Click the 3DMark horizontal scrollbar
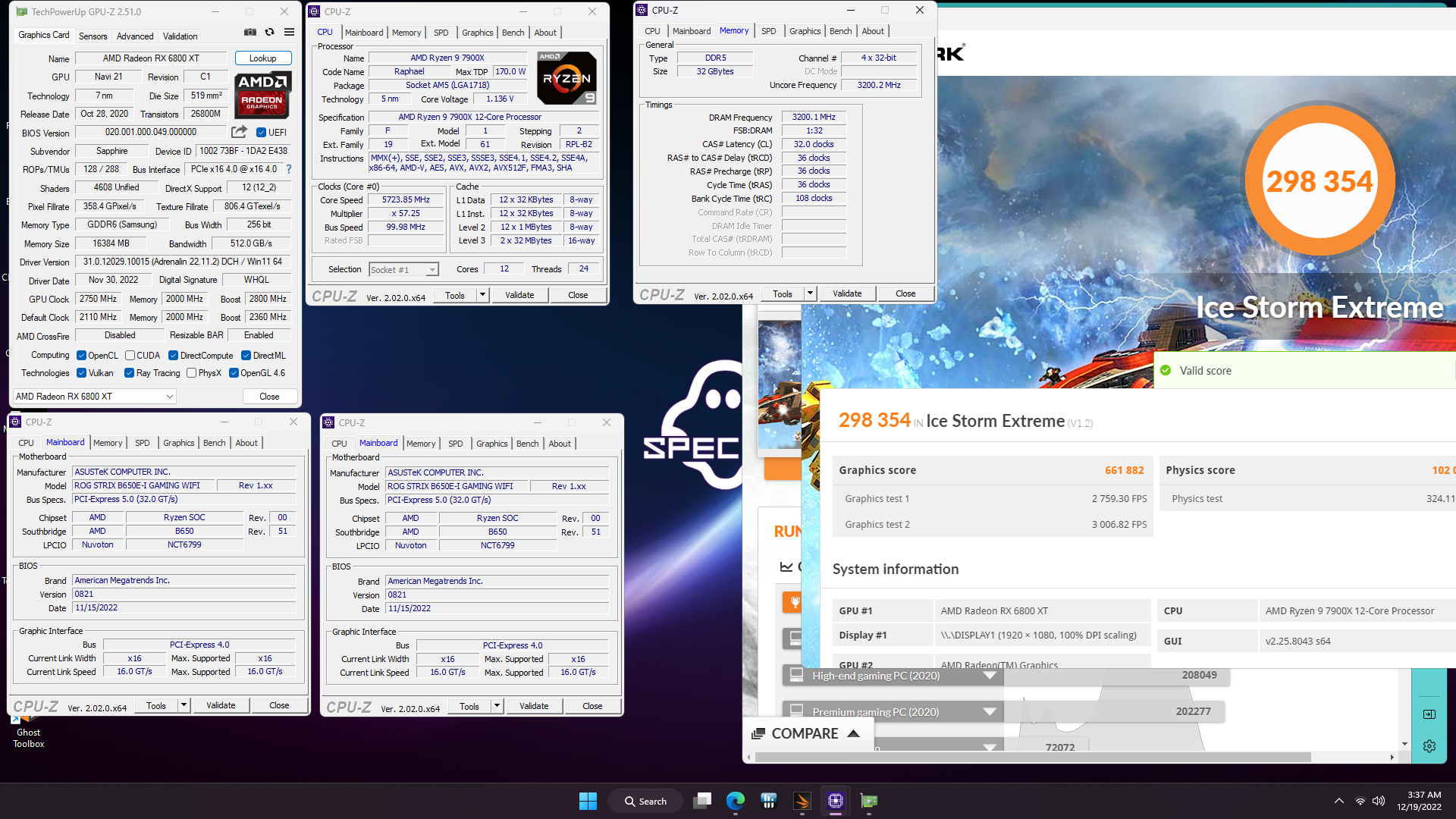 [x=1033, y=757]
